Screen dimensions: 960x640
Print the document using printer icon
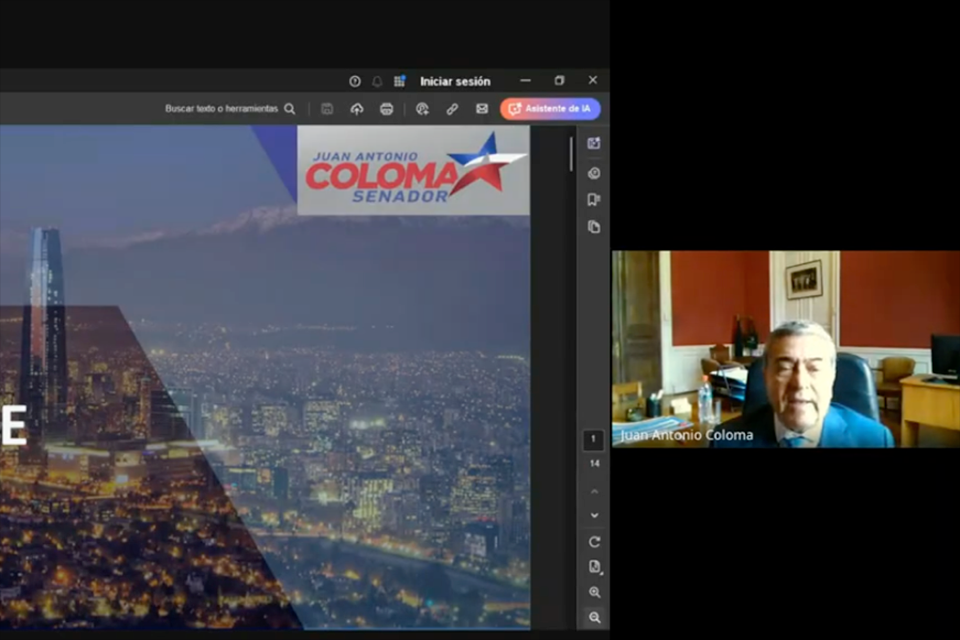[387, 109]
